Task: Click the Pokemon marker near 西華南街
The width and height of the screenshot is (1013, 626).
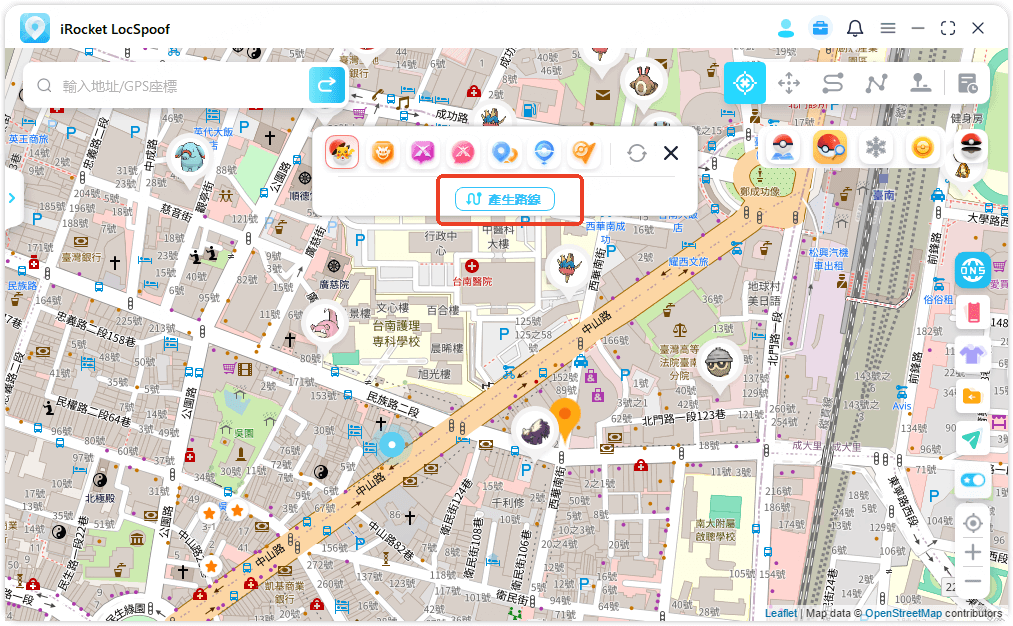Action: [x=569, y=268]
